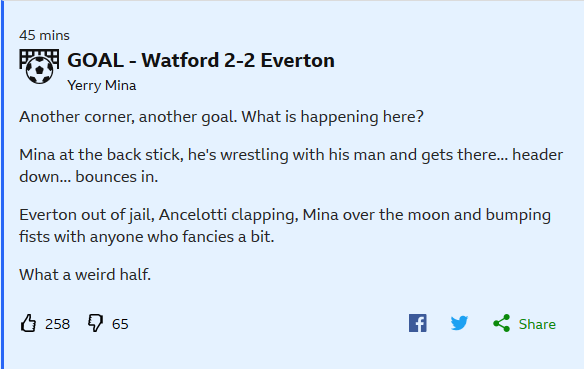584x369 pixels.
Task: Open the Share text link
Action: [x=537, y=324]
